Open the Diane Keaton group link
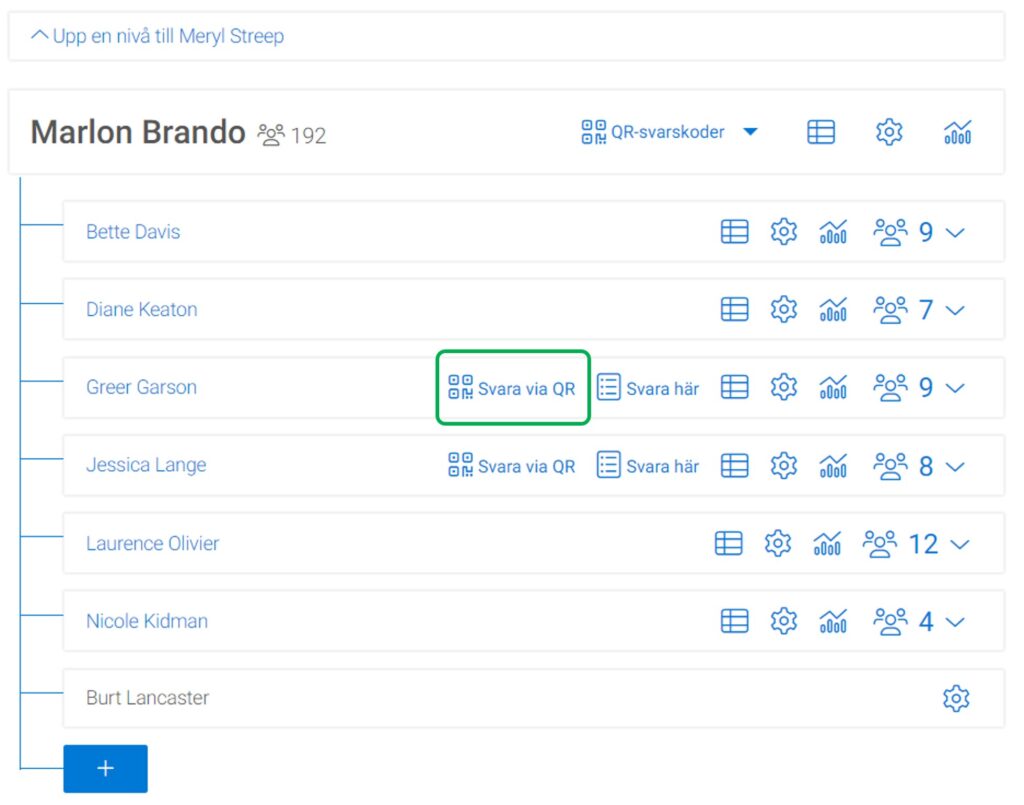This screenshot has height=805, width=1024. (x=141, y=310)
